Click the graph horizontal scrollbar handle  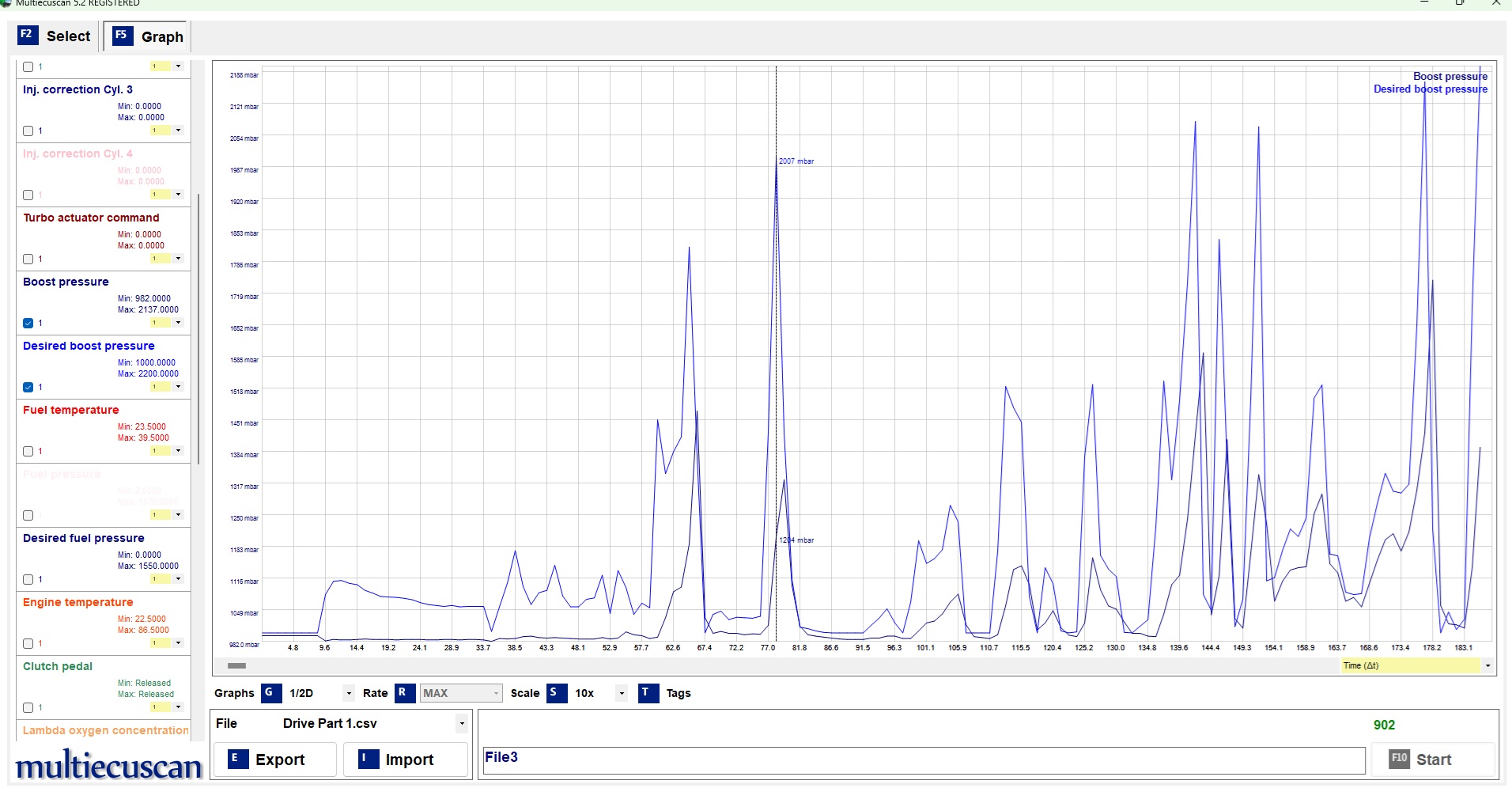236,665
